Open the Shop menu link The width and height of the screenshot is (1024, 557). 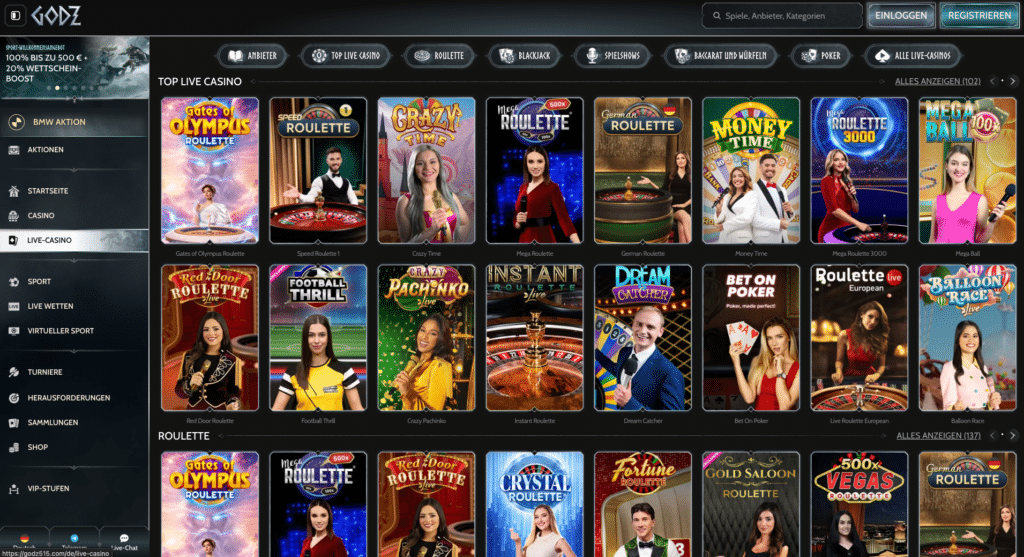coord(37,447)
